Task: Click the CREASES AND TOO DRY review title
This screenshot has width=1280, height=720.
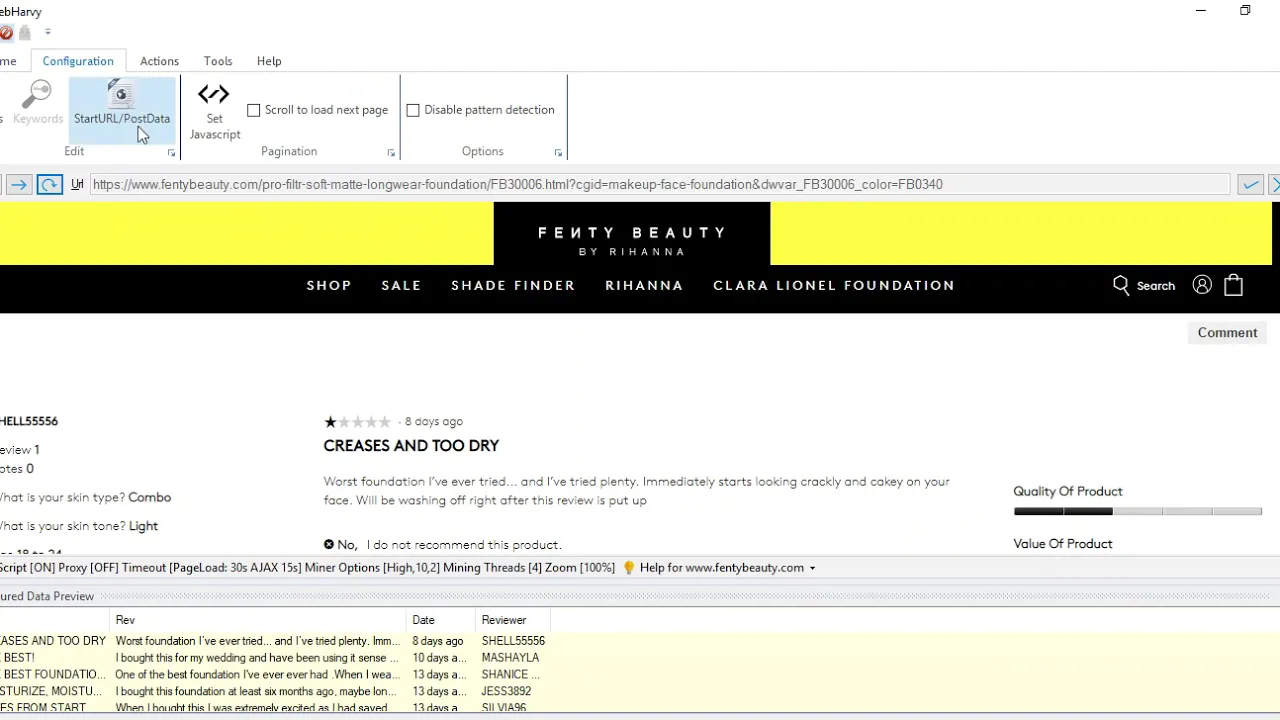Action: (411, 446)
